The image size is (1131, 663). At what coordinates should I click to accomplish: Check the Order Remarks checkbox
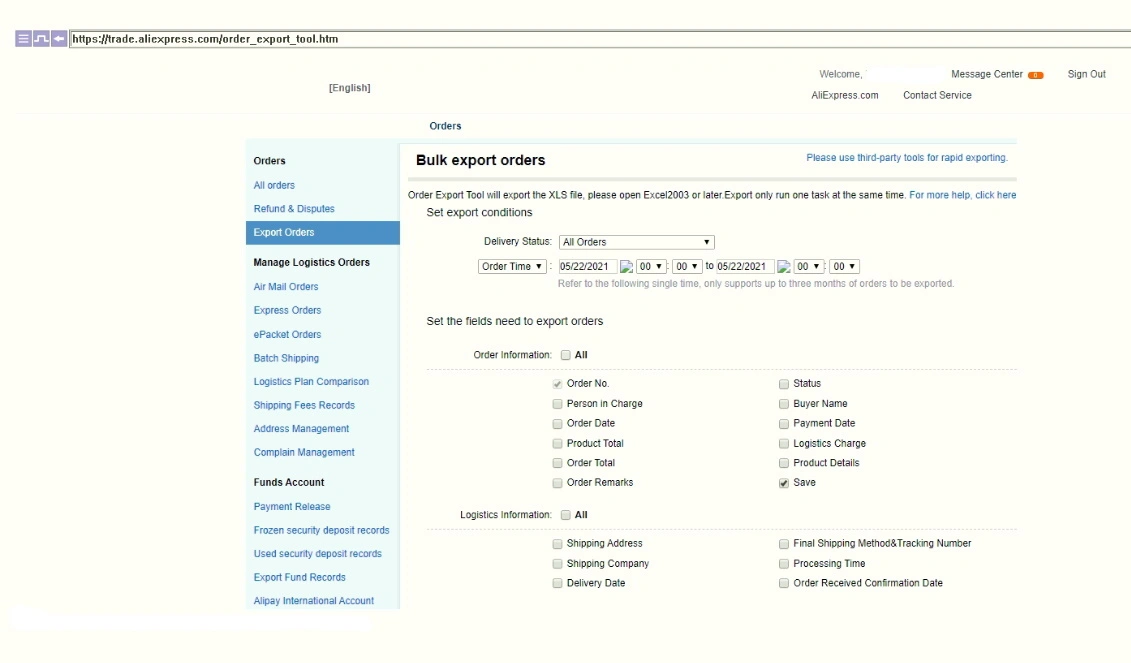pos(557,483)
